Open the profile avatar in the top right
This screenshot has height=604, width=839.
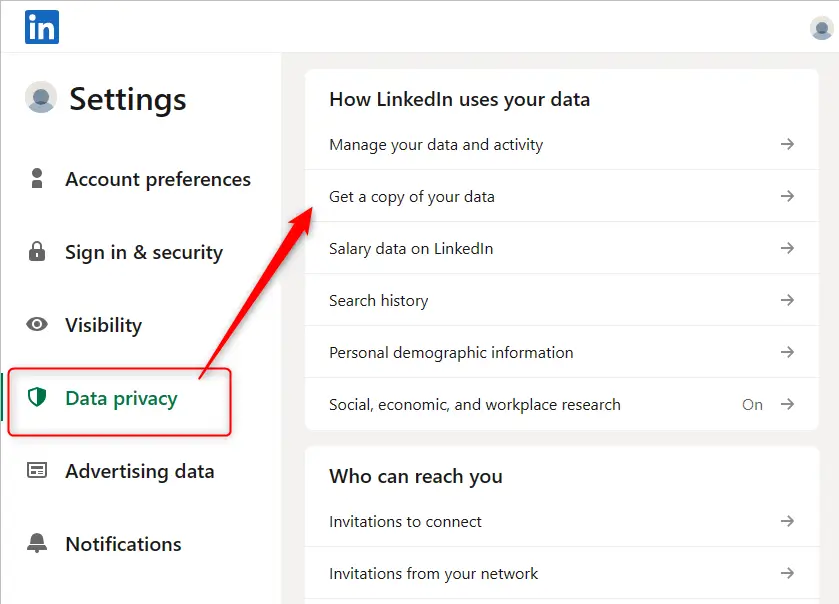(x=821, y=27)
